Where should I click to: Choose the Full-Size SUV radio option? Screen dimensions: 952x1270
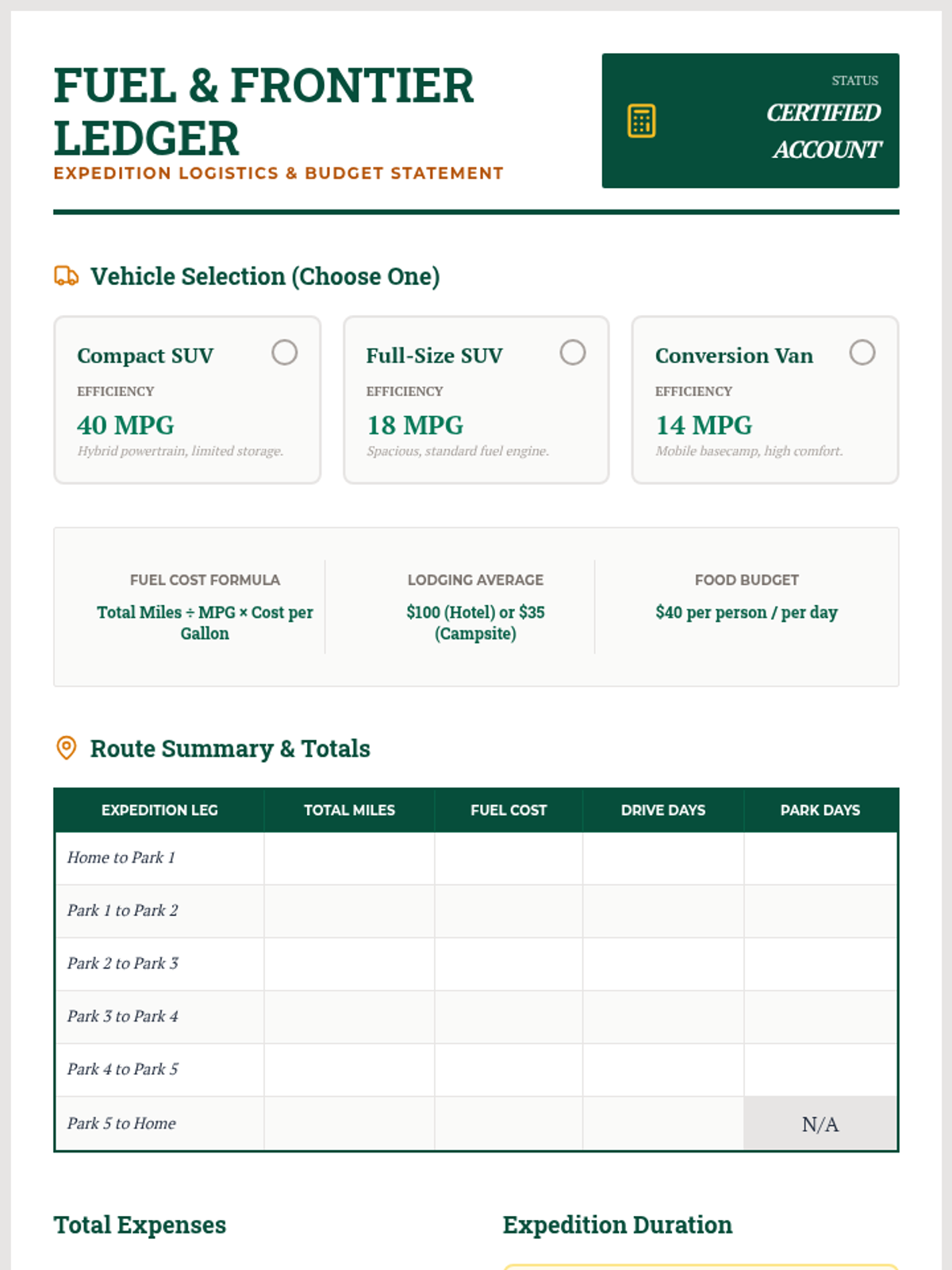pos(572,352)
